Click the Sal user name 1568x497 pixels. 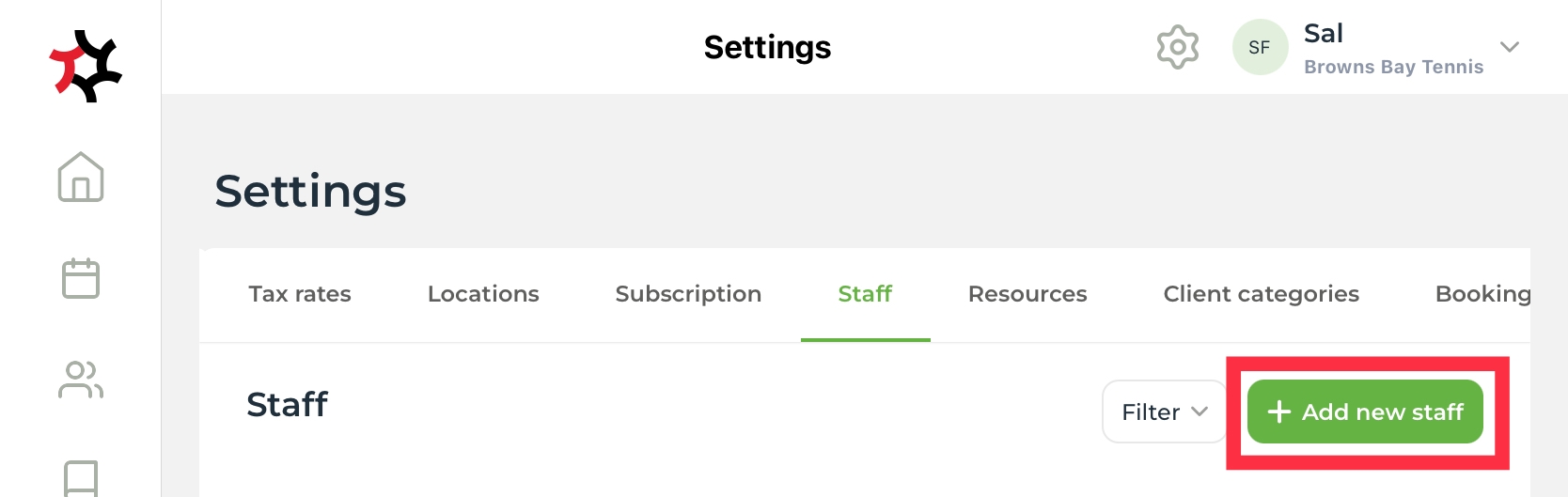[1324, 34]
